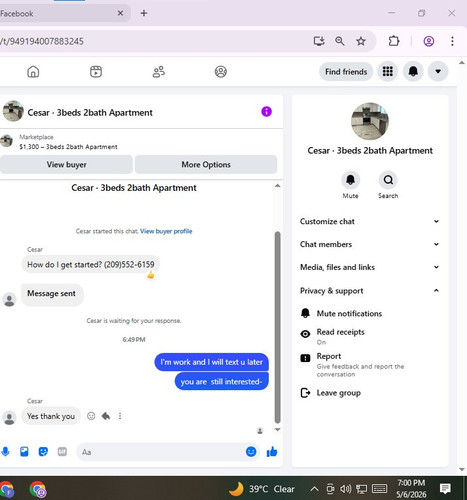Click the chat header apartment avatar
Image resolution: width=467 pixels, height=500 pixels.
(13, 111)
